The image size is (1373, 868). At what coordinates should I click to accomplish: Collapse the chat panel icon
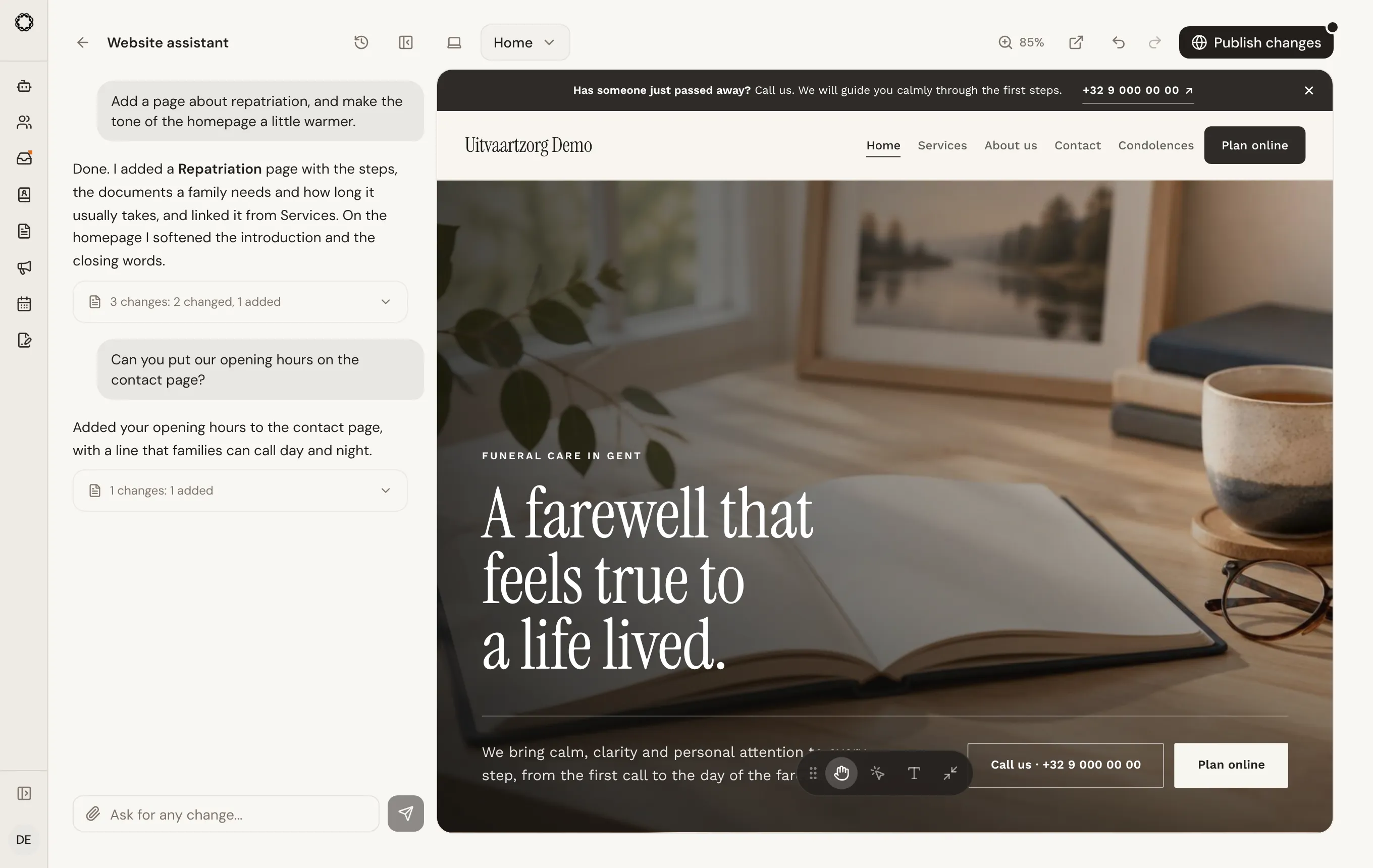406,42
